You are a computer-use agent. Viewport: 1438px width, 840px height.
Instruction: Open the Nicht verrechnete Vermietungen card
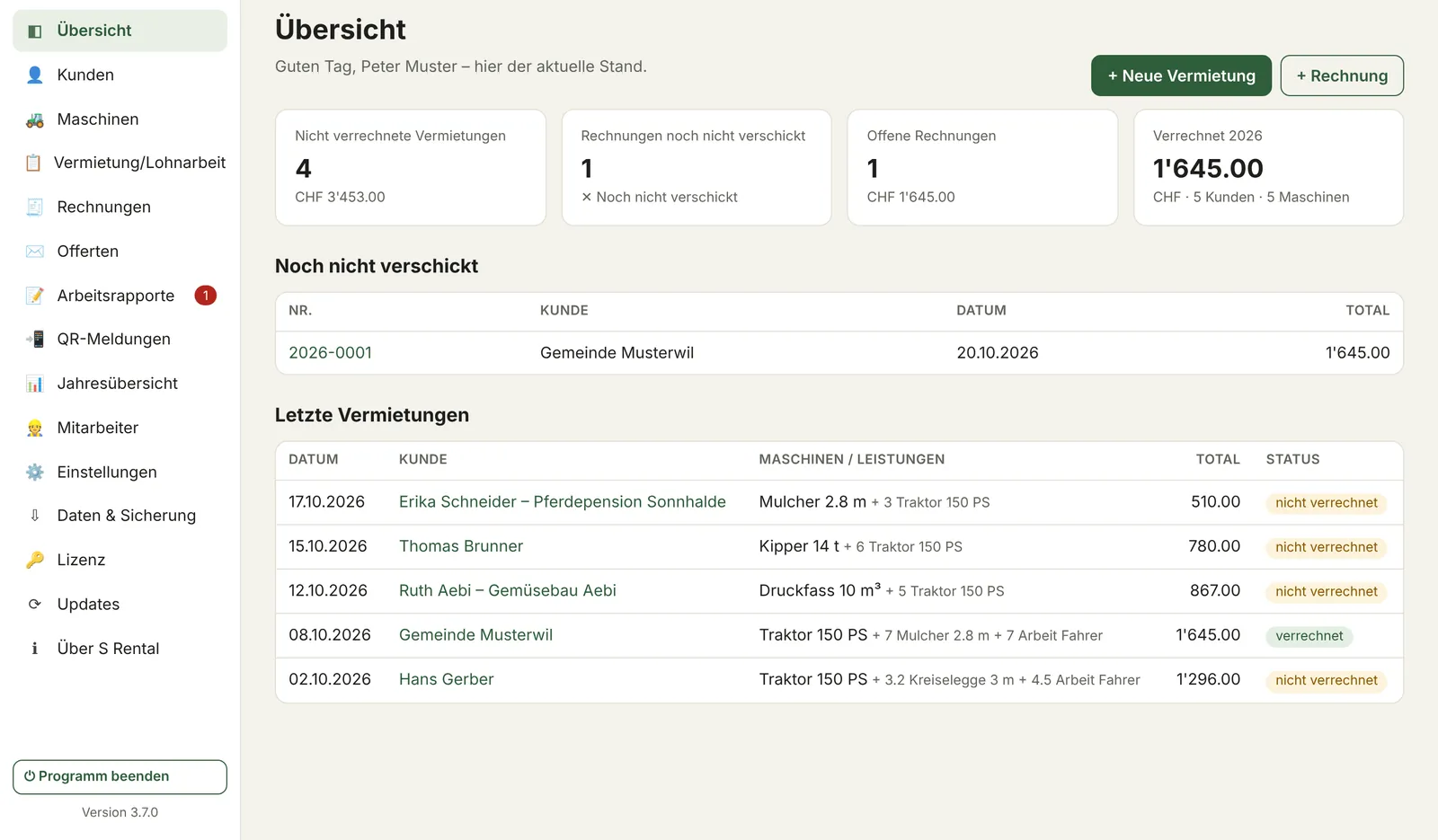click(x=411, y=168)
